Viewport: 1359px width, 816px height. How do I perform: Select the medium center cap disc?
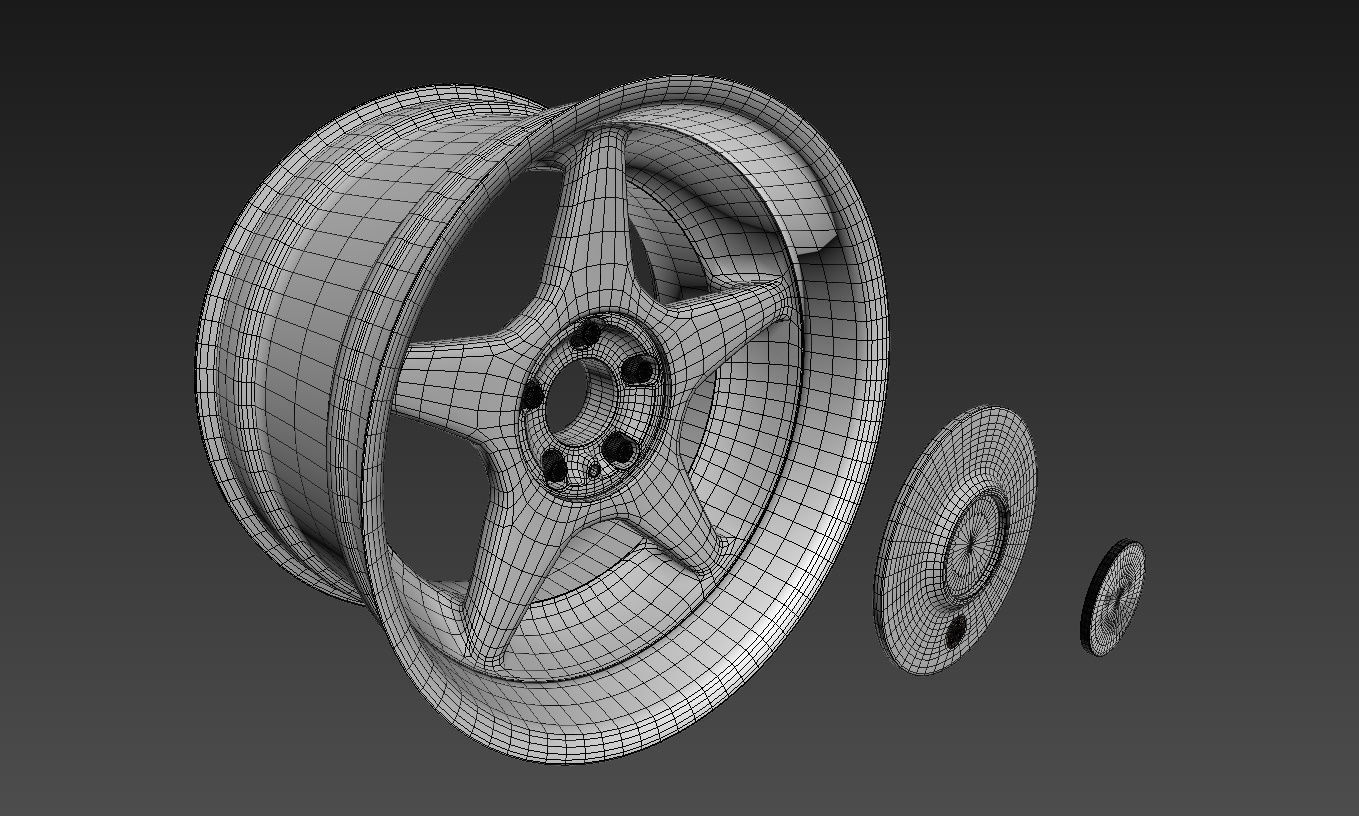955,540
